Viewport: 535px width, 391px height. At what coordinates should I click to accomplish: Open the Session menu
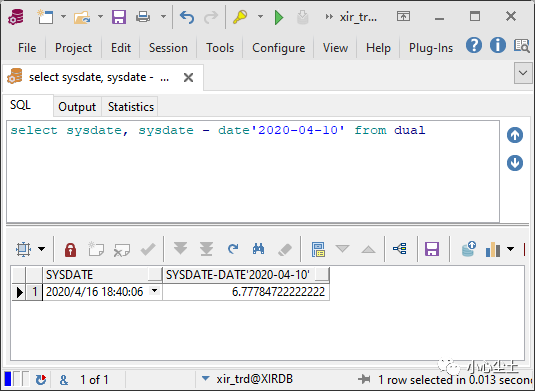[x=168, y=48]
